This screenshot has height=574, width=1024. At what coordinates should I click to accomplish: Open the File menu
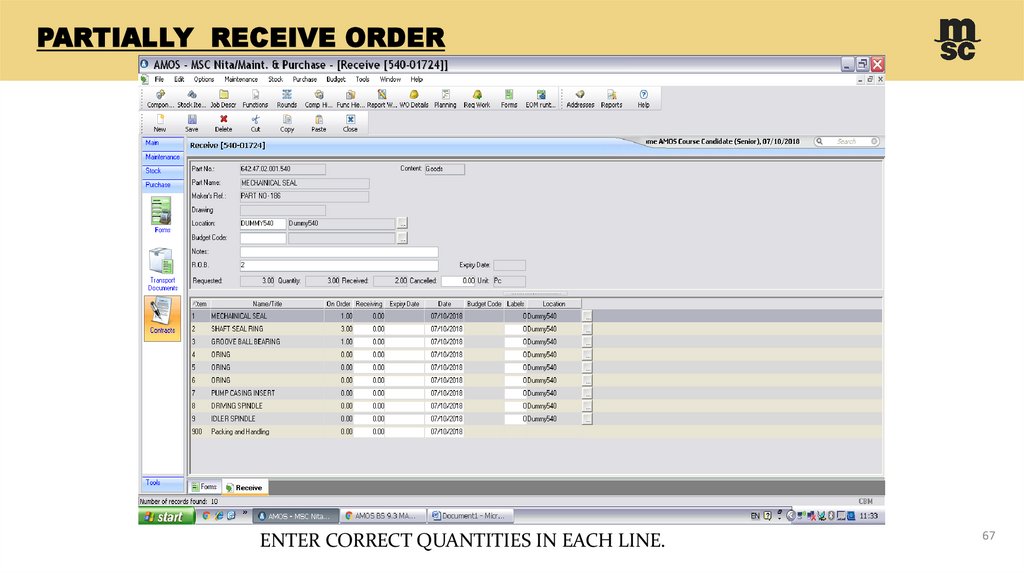(159, 79)
